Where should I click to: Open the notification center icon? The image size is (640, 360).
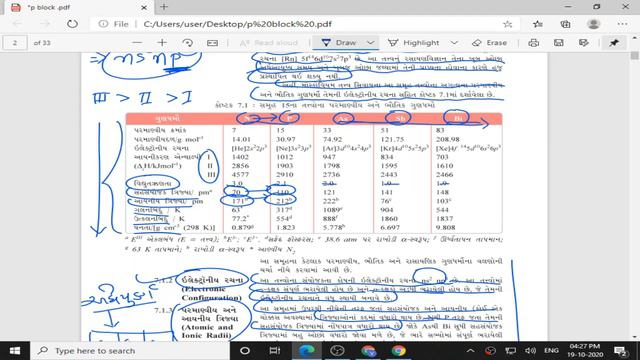tap(621, 351)
